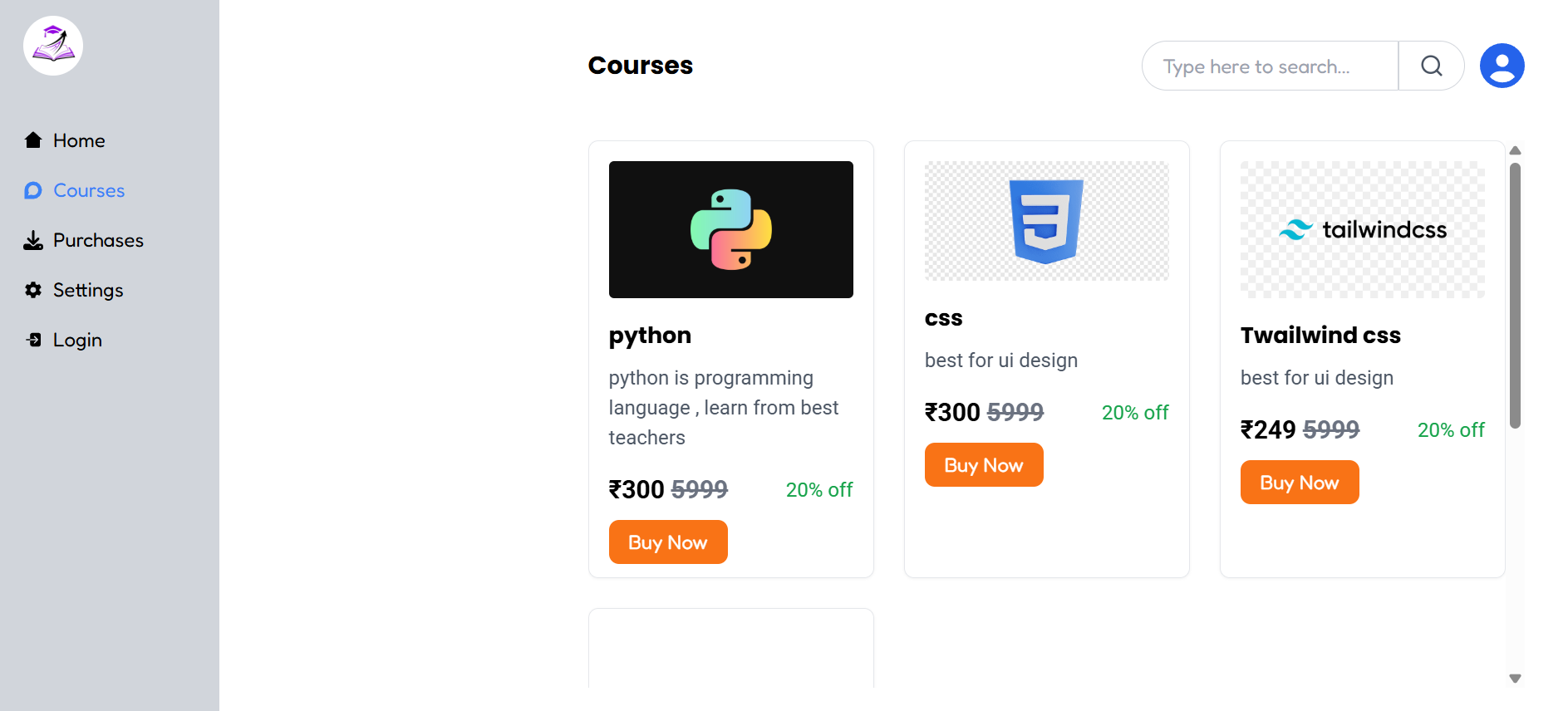Click inside the search input field
Viewport: 1568px width, 711px height.
pyautogui.click(x=1269, y=66)
